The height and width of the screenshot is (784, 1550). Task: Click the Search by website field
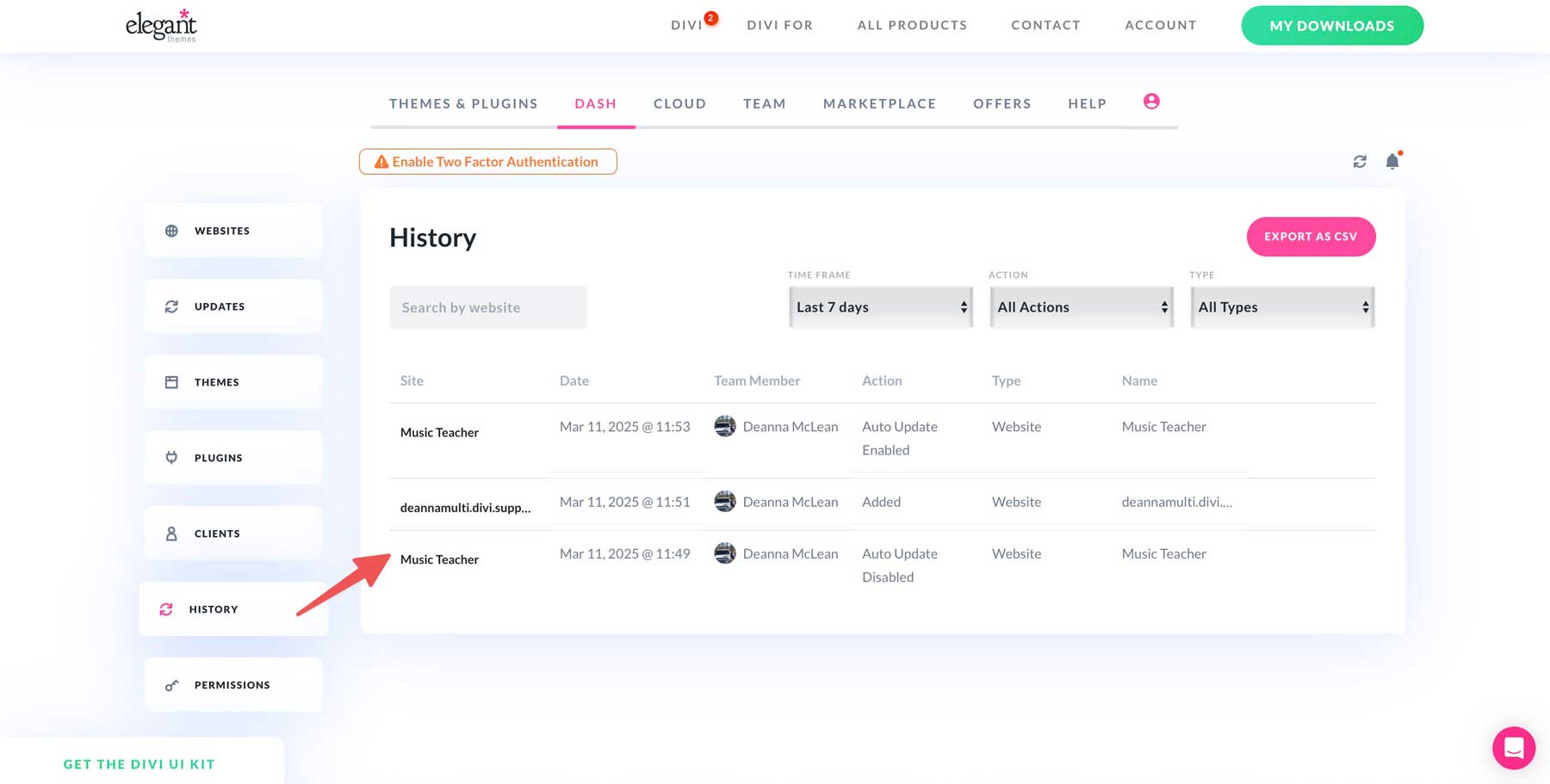(487, 306)
